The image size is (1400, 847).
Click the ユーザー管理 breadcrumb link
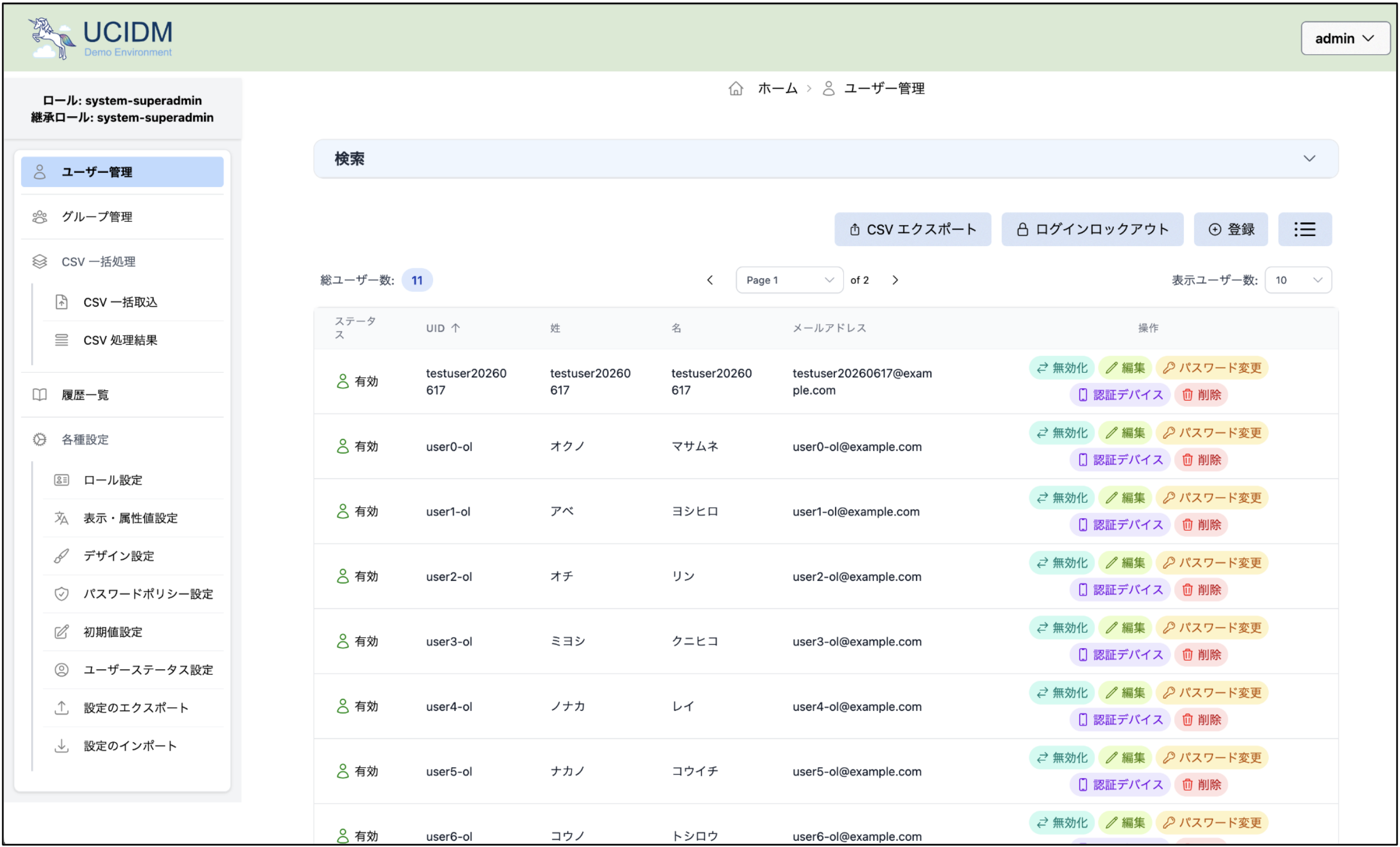click(884, 88)
